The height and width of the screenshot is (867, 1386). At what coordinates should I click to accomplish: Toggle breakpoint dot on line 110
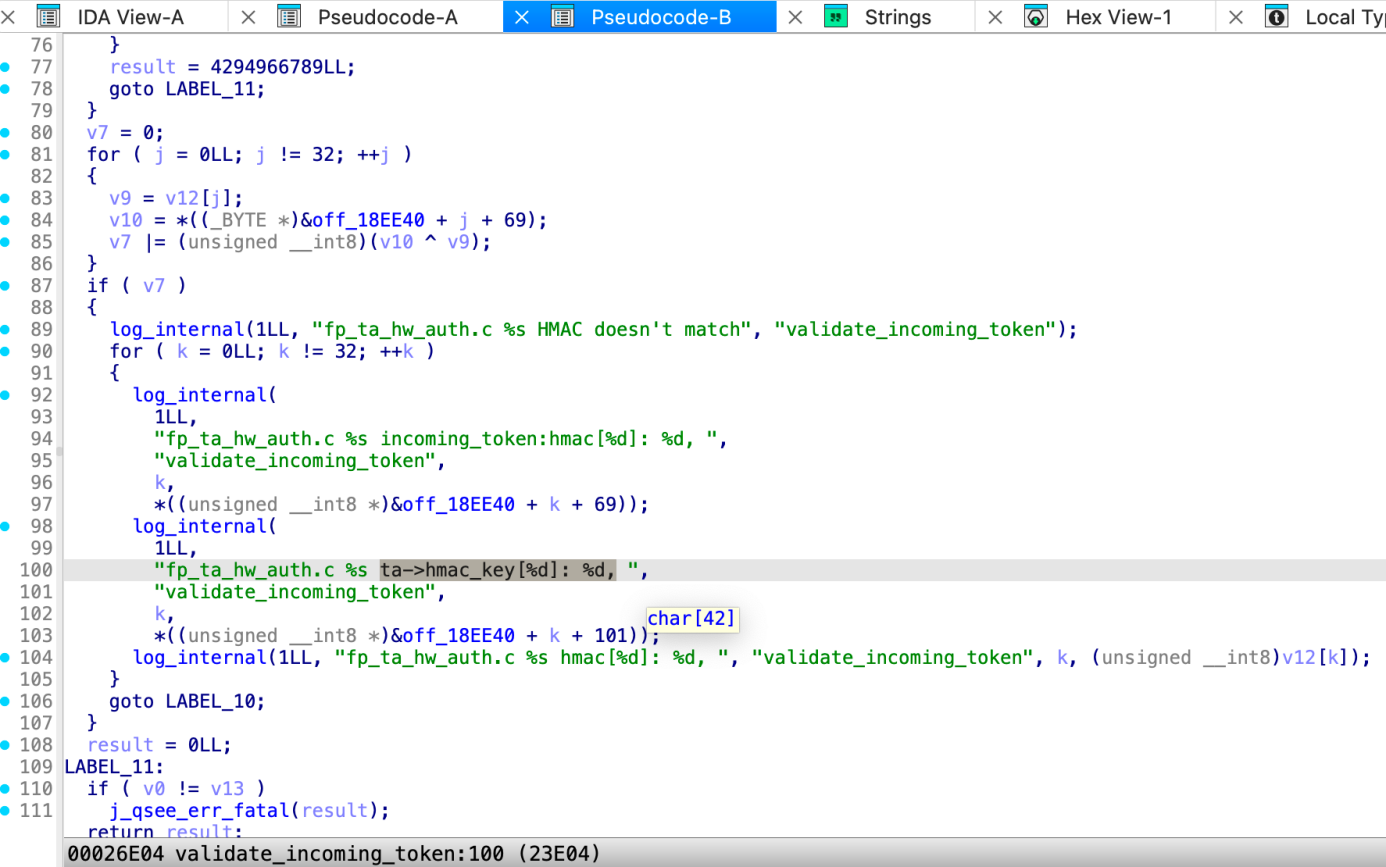pos(6,789)
